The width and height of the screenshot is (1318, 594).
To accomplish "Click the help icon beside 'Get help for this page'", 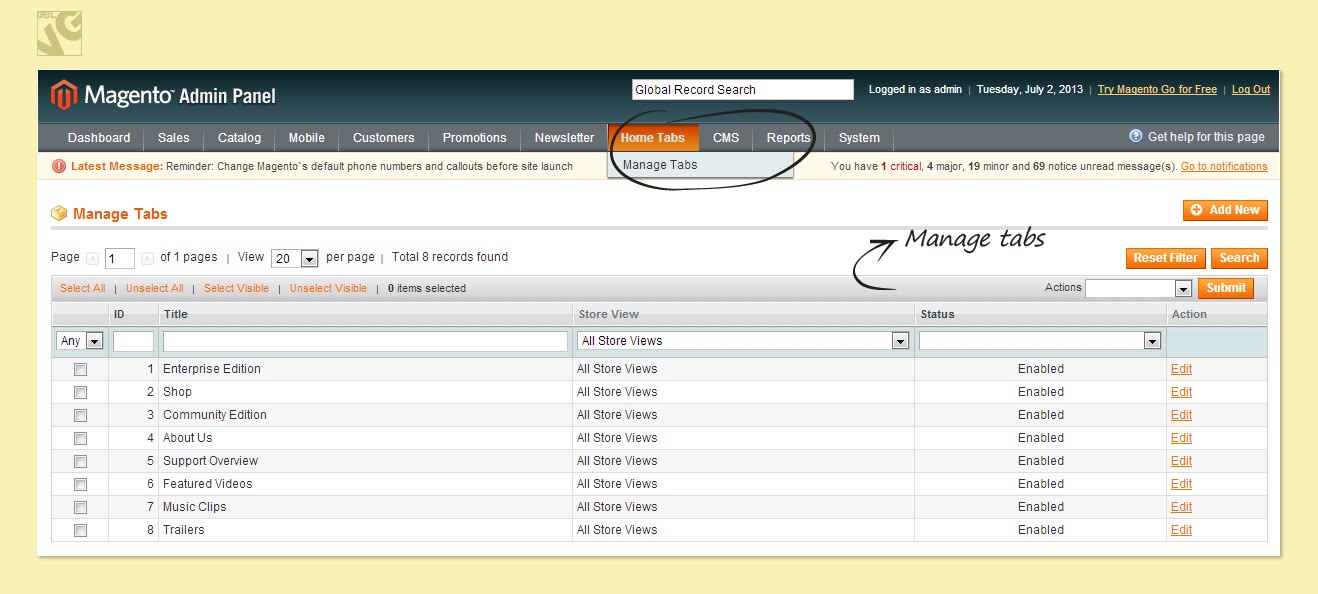I will [x=1135, y=136].
